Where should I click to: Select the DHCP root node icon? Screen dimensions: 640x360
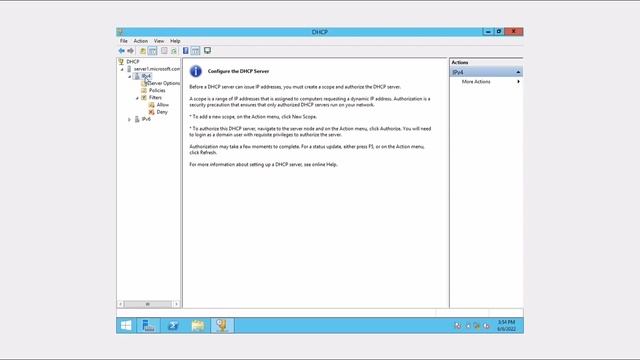tap(121, 62)
